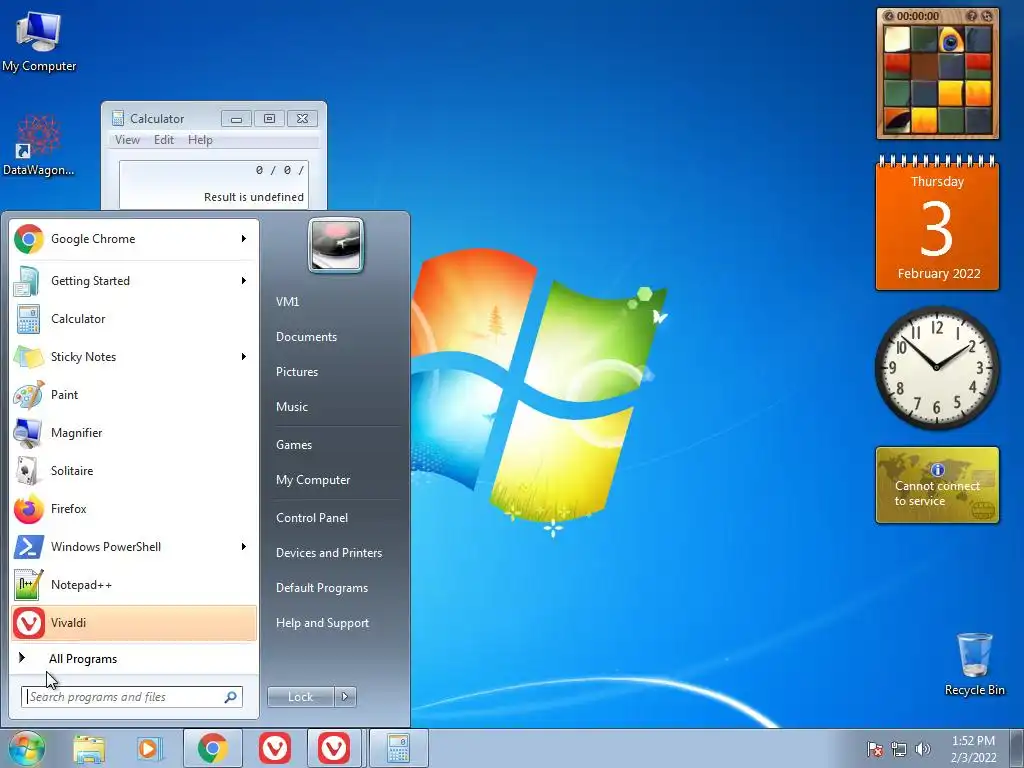1024x768 pixels.
Task: Click second Vivaldi taskbar button
Action: point(334,748)
